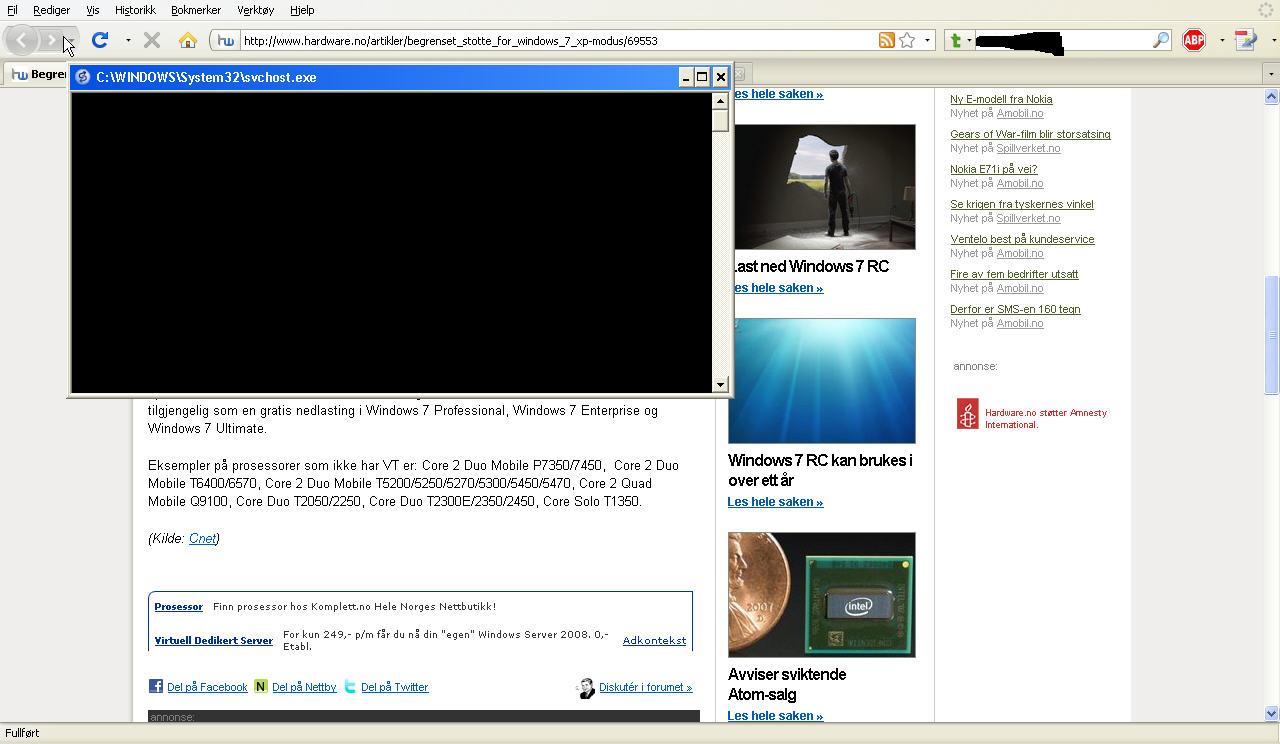Click the forum avatar icon
This screenshot has width=1280, height=744.
pyautogui.click(x=586, y=687)
